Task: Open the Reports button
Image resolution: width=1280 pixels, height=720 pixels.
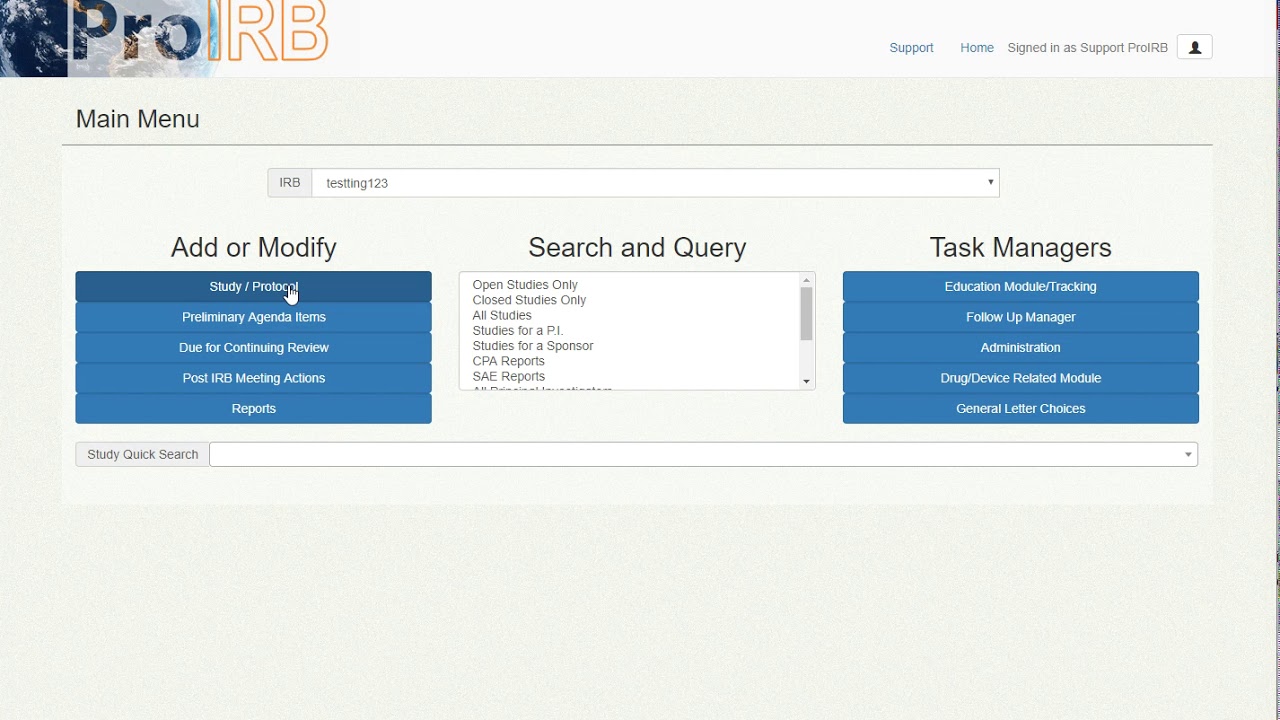Action: [x=253, y=409]
